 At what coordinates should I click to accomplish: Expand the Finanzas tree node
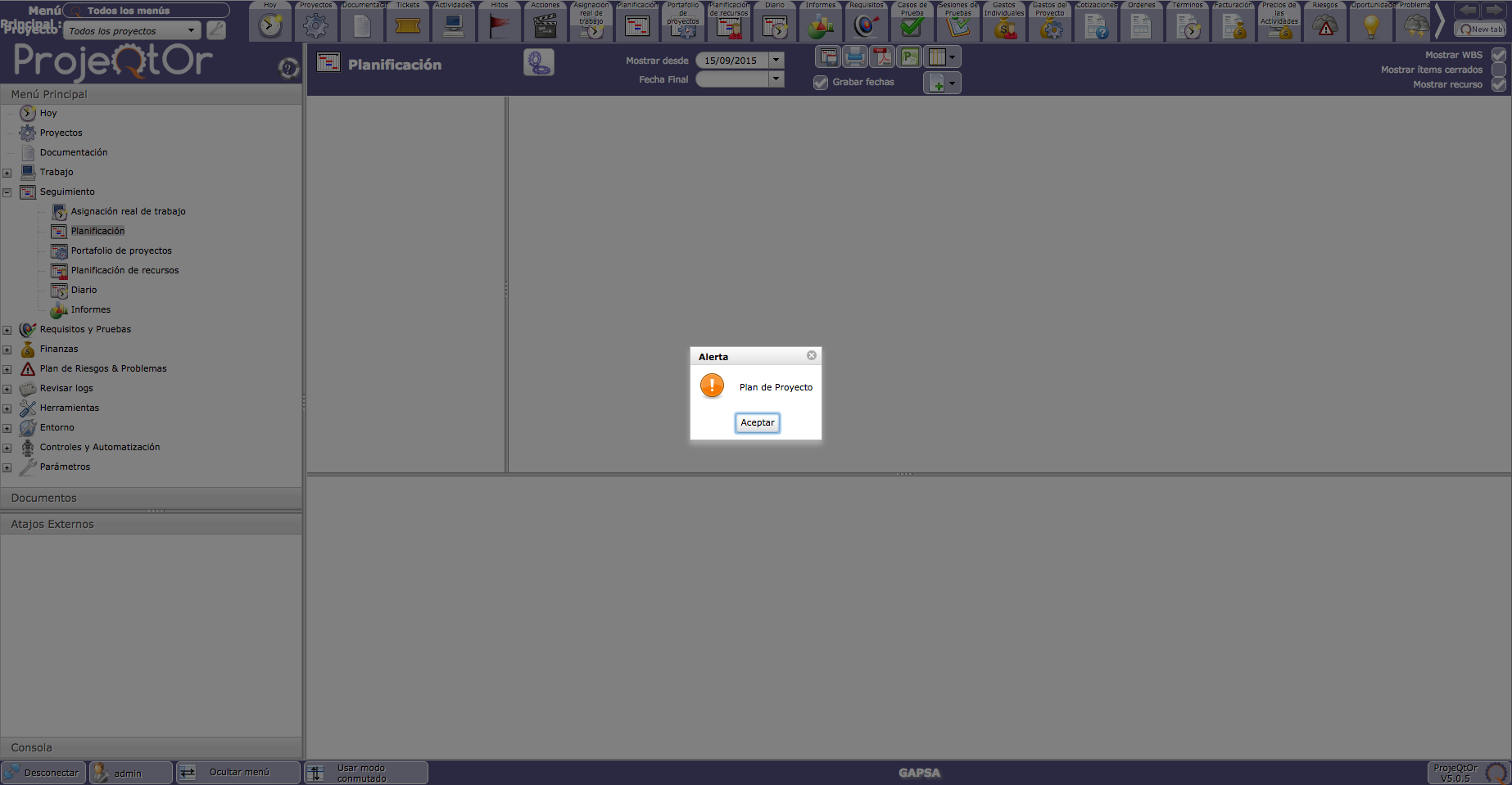coord(7,350)
